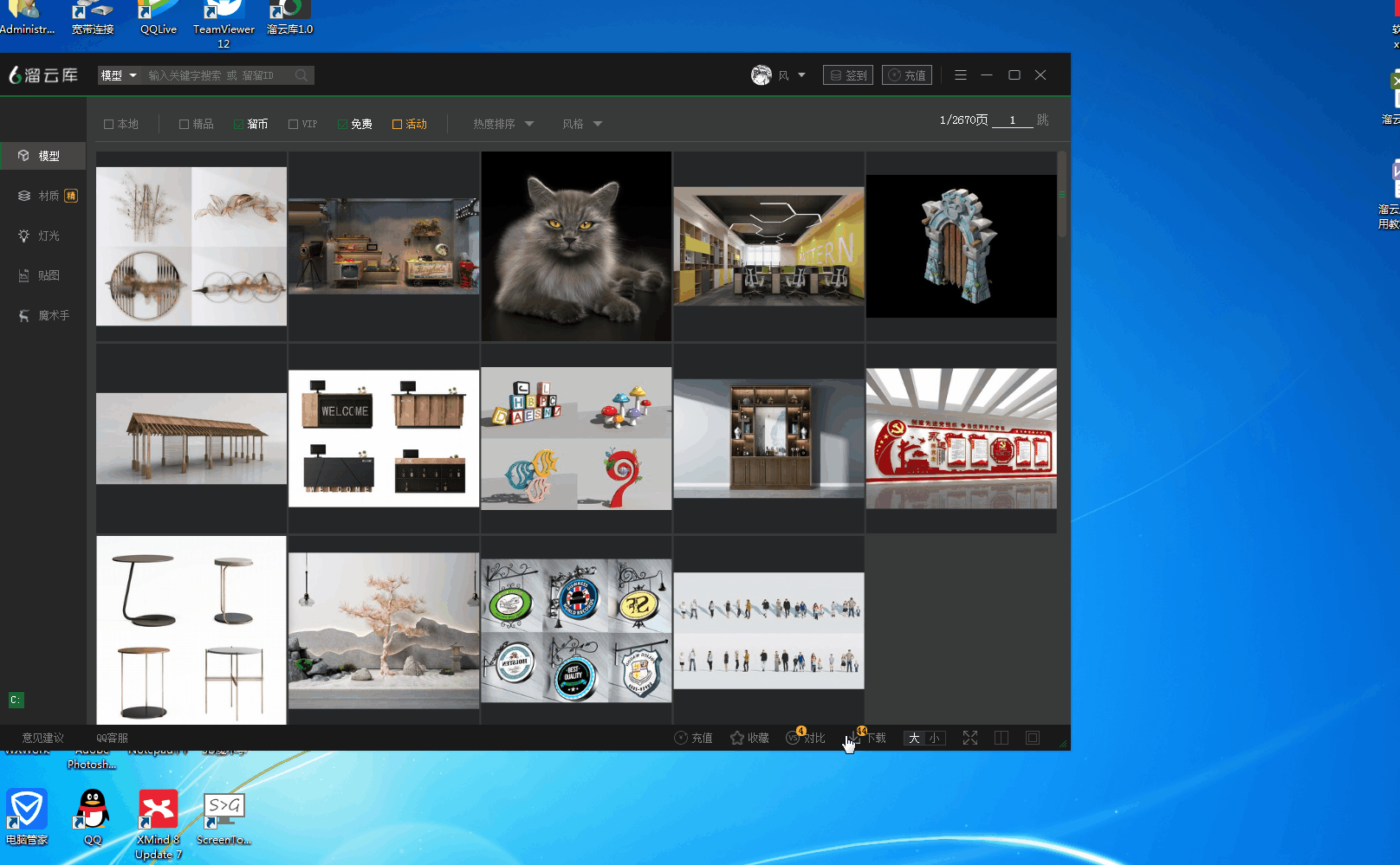Open the 意见建议 feedback link
Image resolution: width=1400 pixels, height=865 pixels.
click(43, 738)
